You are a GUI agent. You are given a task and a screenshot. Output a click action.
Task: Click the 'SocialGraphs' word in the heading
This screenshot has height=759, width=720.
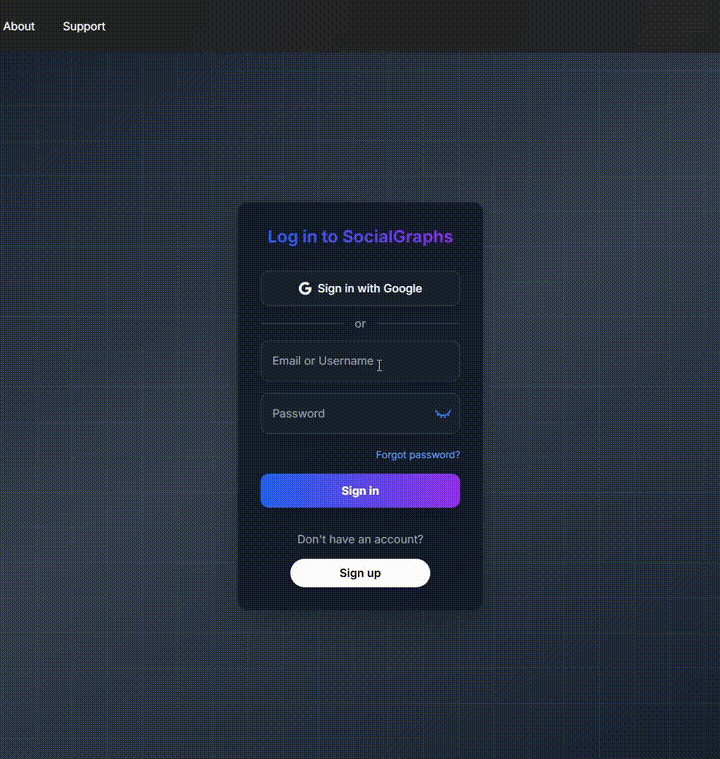click(397, 237)
